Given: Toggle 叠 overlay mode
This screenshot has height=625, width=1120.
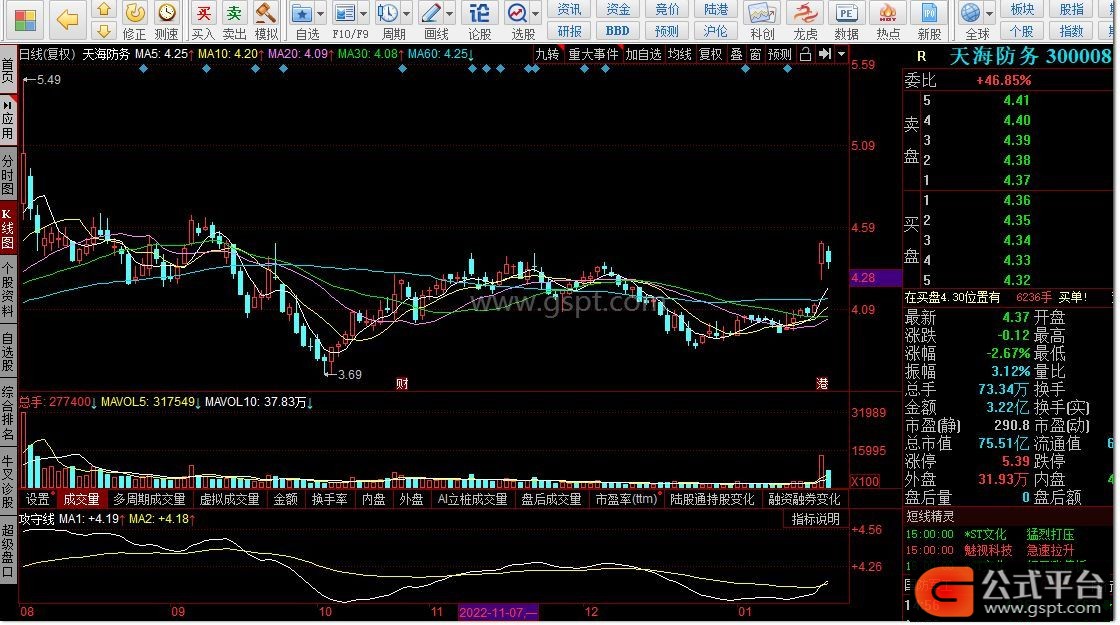Looking at the screenshot, I should tap(736, 54).
